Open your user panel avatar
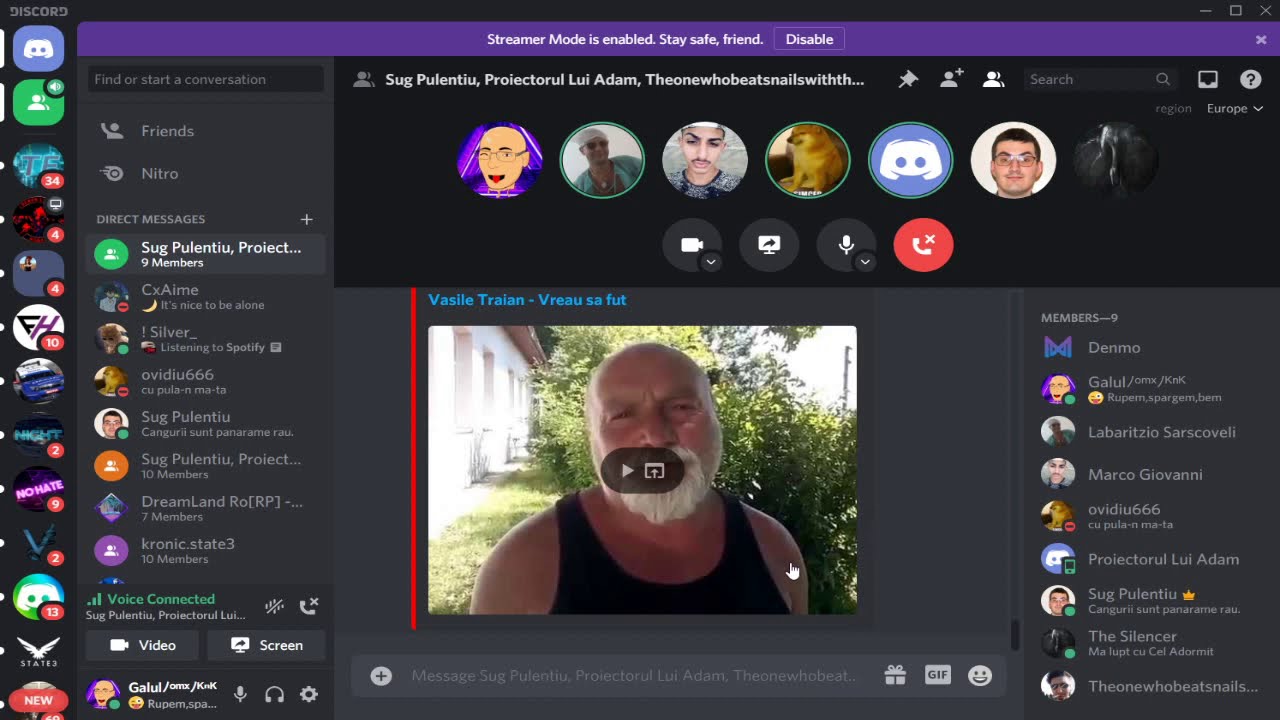This screenshot has width=1280, height=720. pos(103,694)
